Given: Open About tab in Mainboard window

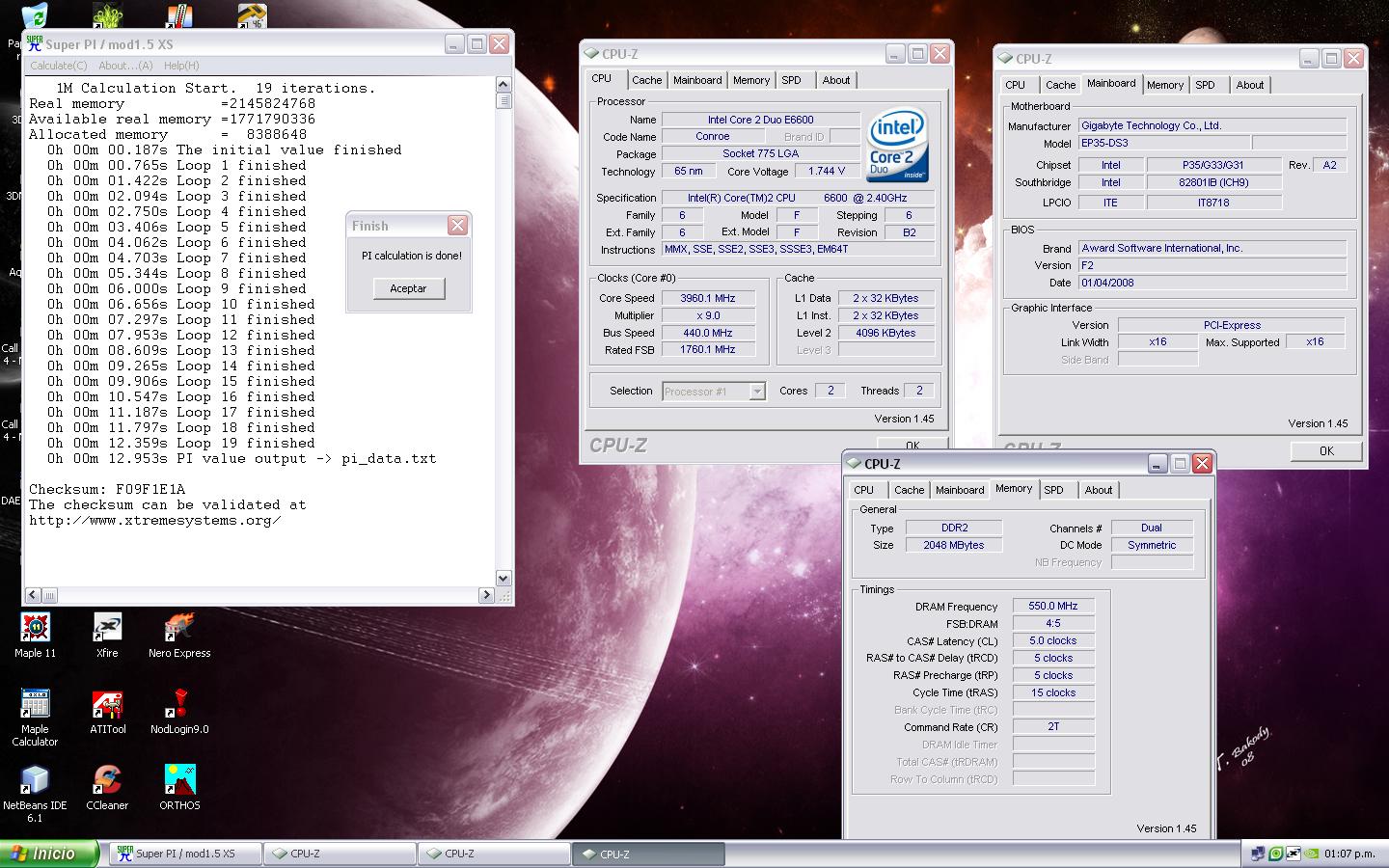Looking at the screenshot, I should (1250, 85).
